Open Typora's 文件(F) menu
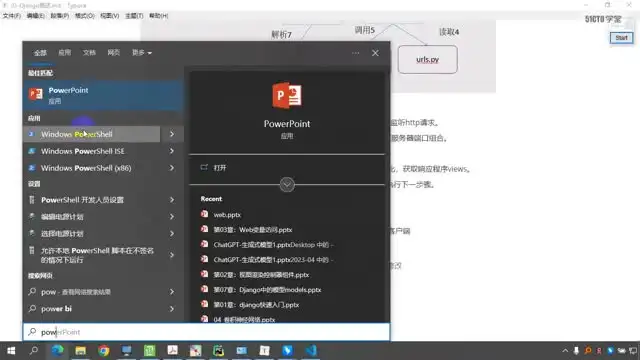This screenshot has height=360, width=640. pos(11,16)
